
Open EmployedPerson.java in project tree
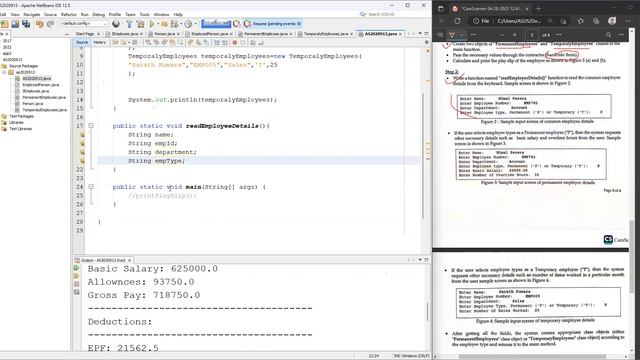click(41, 85)
